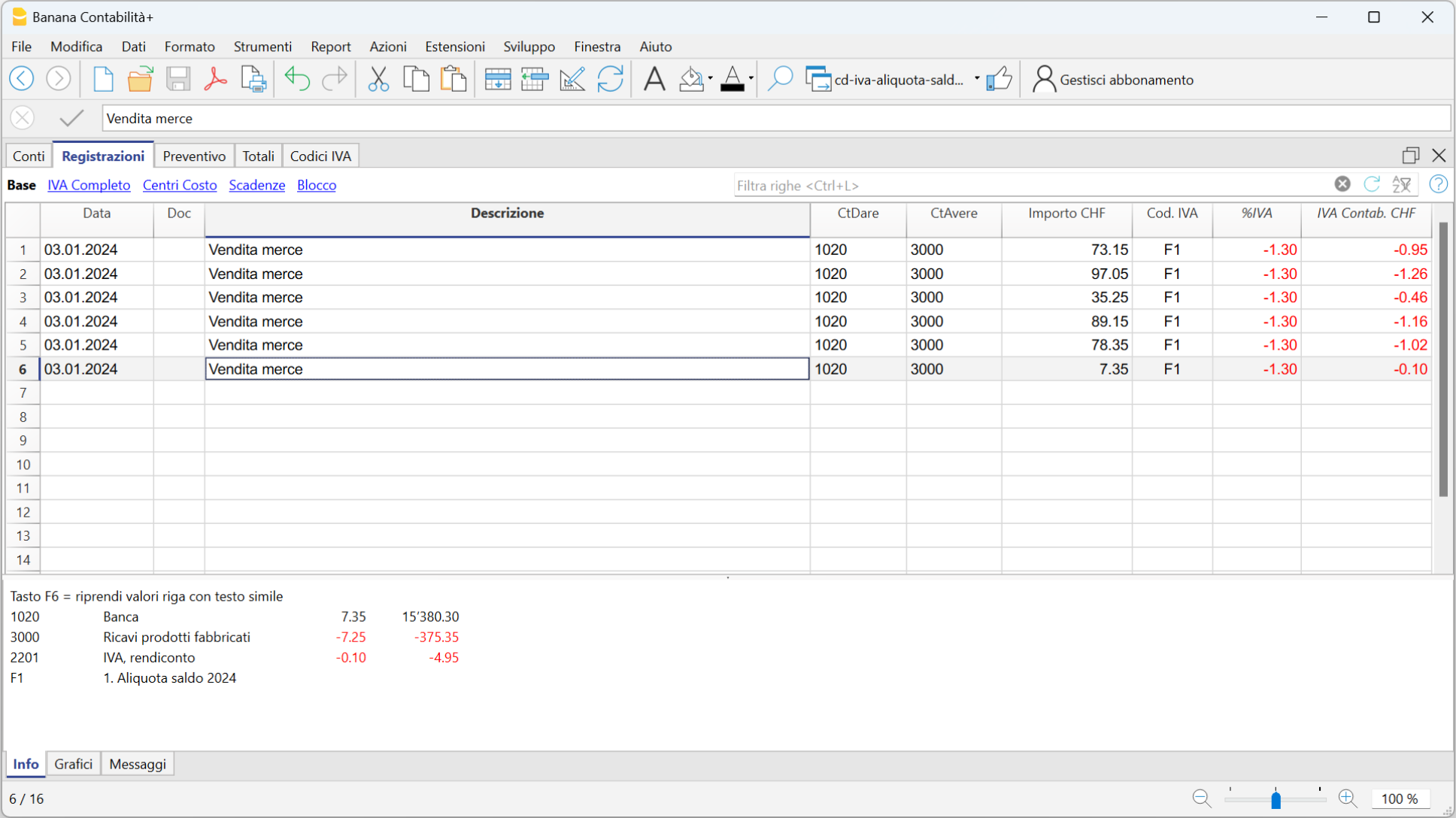Confirm cell edit with checkmark
This screenshot has height=818, width=1456.
[x=71, y=118]
